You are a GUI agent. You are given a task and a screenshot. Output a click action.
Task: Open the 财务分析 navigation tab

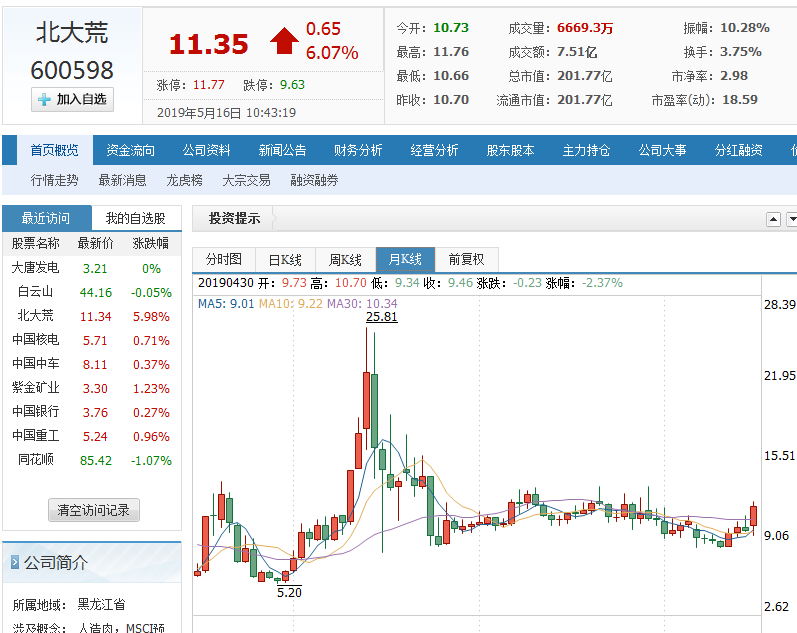(358, 150)
